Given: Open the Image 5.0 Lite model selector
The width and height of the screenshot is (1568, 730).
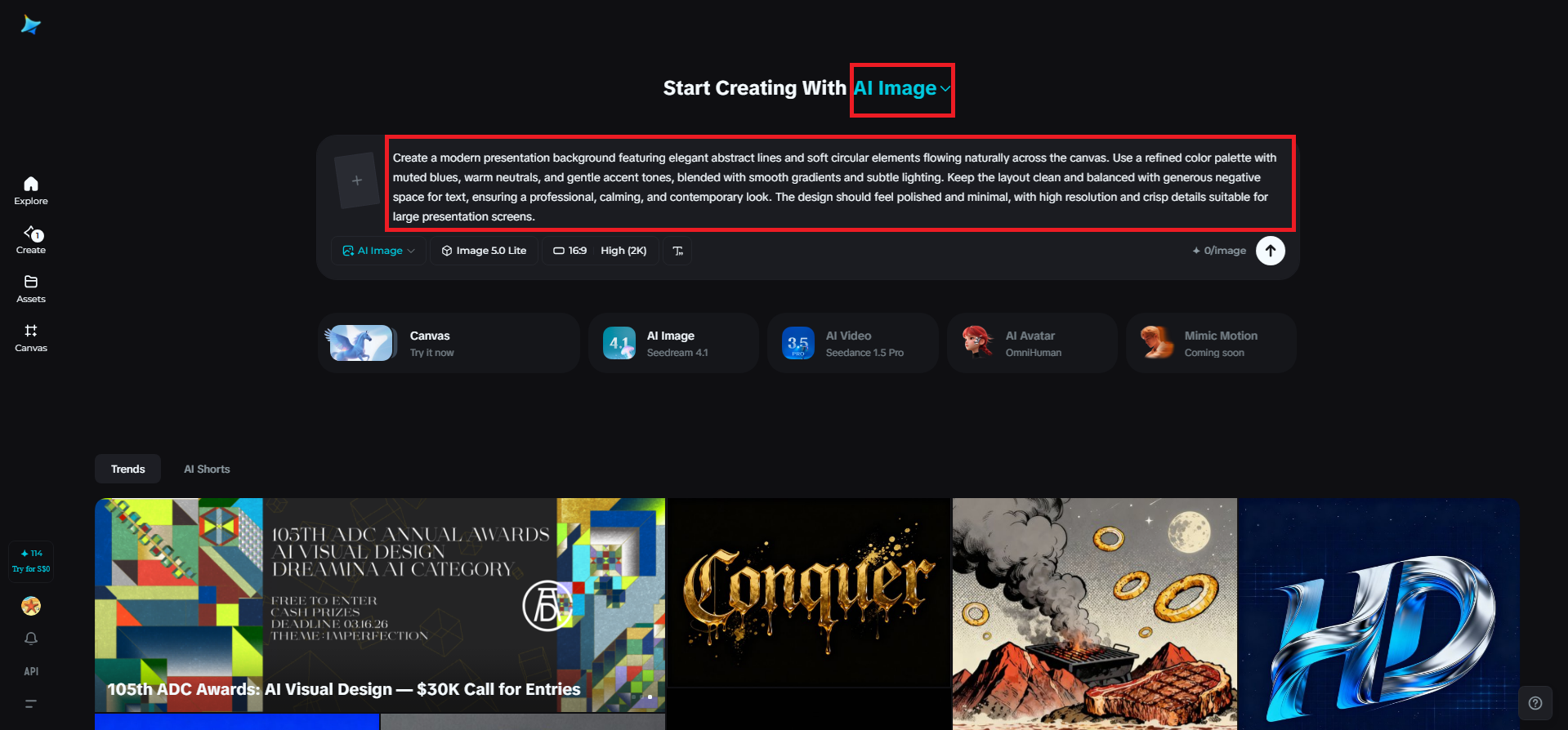Looking at the screenshot, I should point(485,251).
